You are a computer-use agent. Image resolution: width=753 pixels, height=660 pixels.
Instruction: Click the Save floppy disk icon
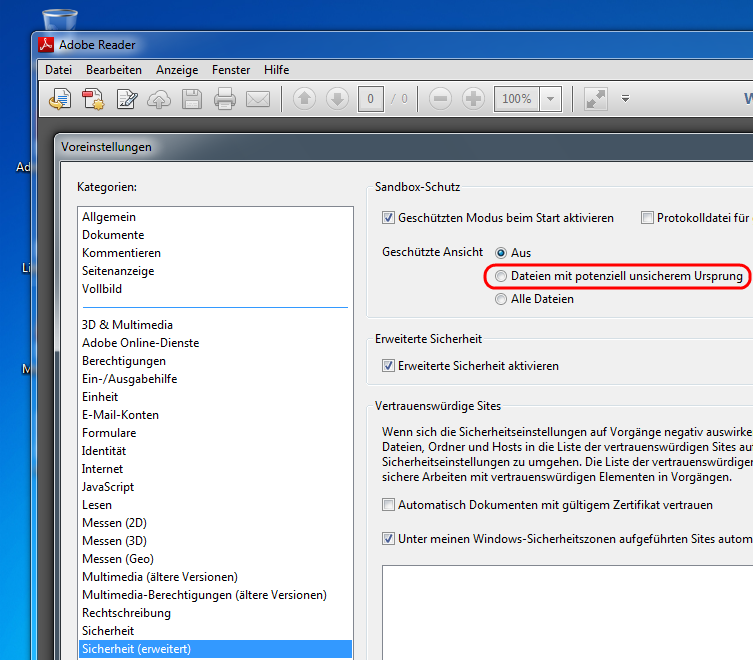coord(192,99)
